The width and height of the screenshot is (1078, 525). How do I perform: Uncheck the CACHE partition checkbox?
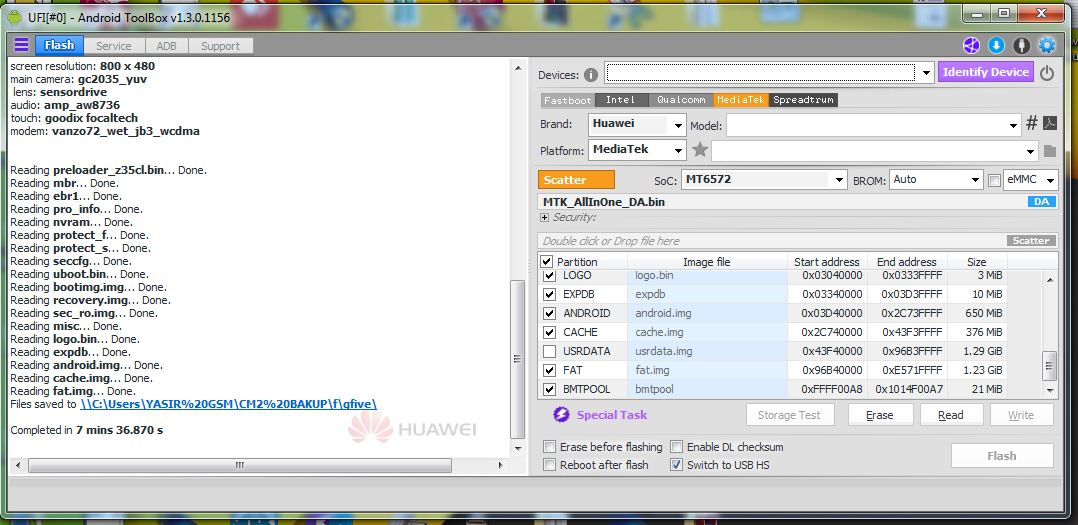[549, 333]
